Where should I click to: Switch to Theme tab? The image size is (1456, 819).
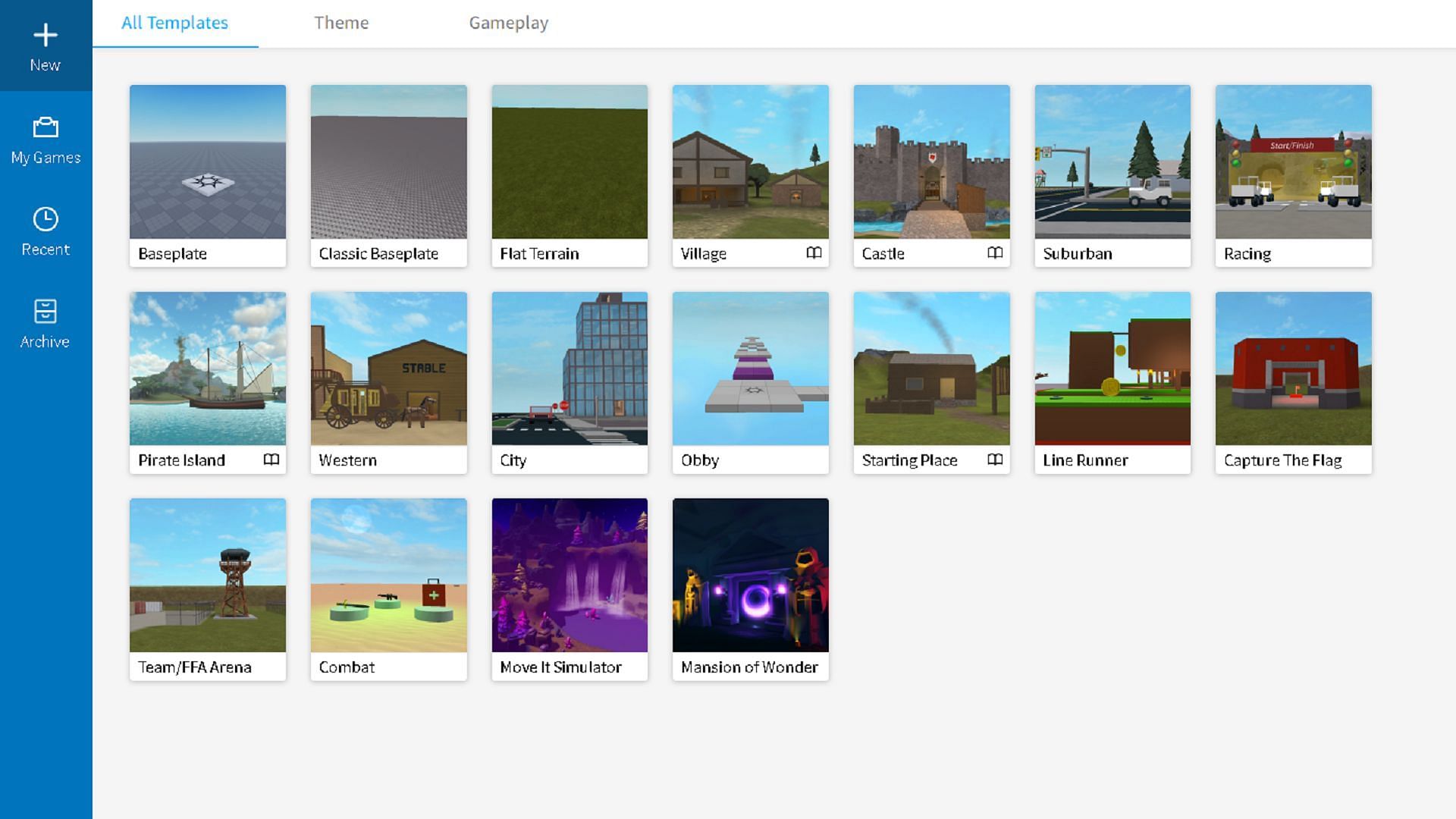[x=341, y=23]
